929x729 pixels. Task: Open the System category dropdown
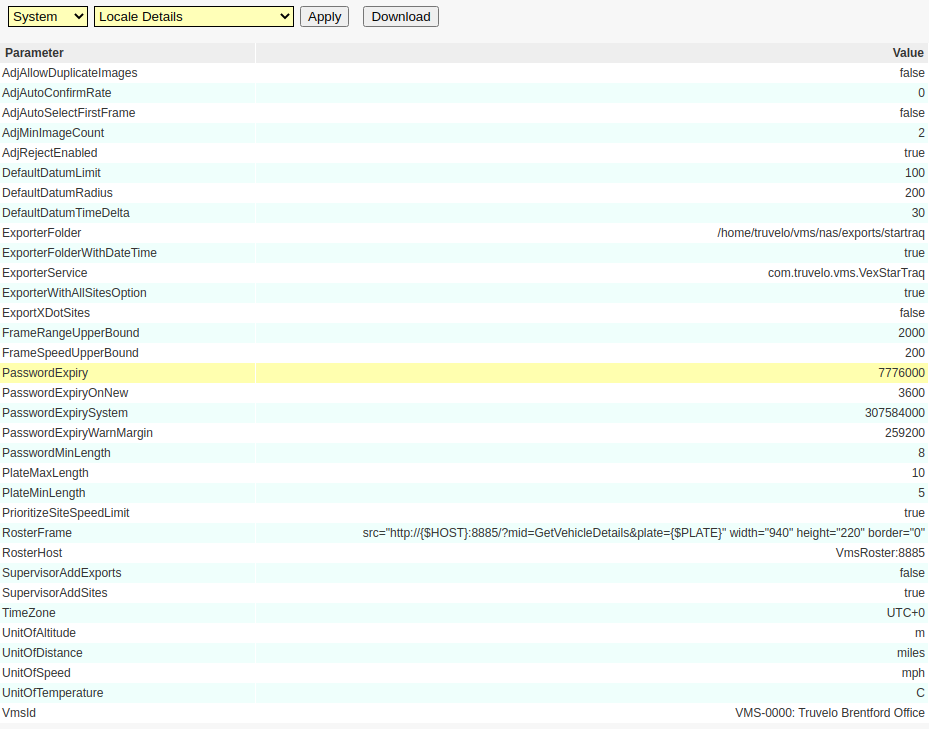(x=48, y=16)
